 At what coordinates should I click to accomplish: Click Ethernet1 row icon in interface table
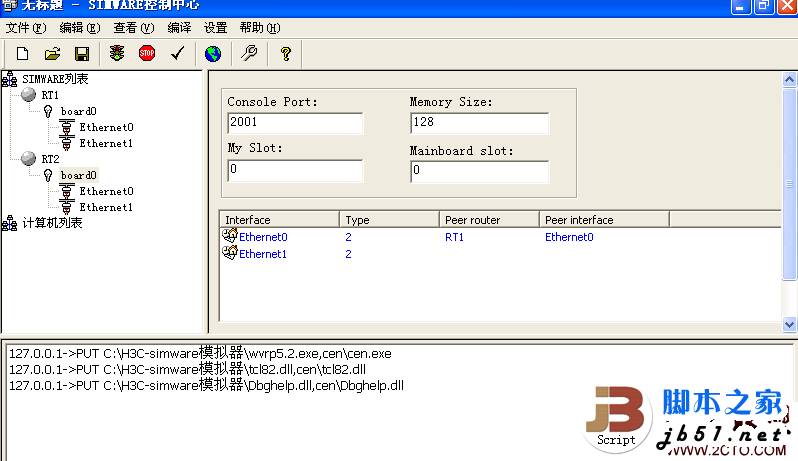click(x=230, y=252)
